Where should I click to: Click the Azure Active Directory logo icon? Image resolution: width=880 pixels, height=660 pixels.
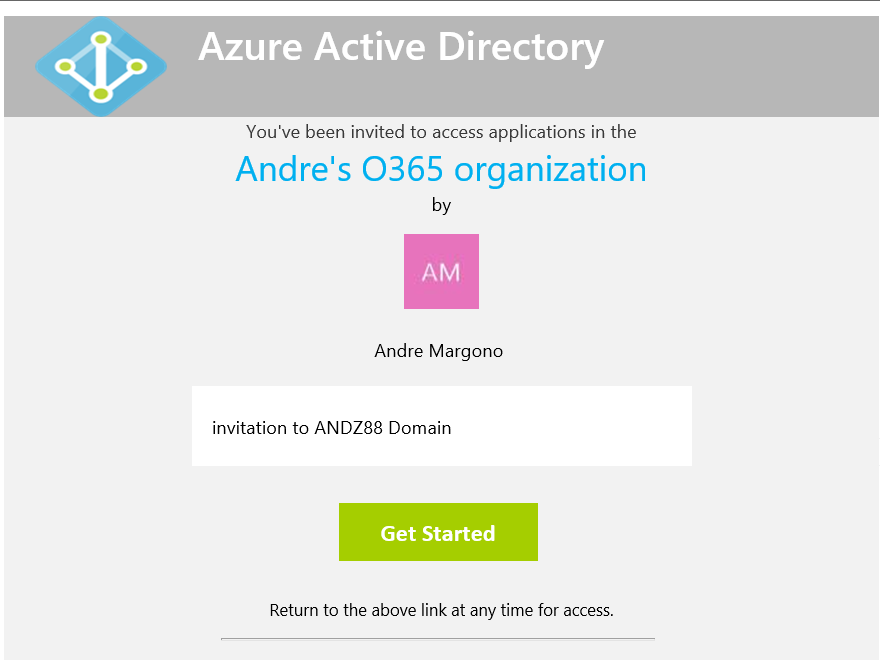(x=100, y=67)
